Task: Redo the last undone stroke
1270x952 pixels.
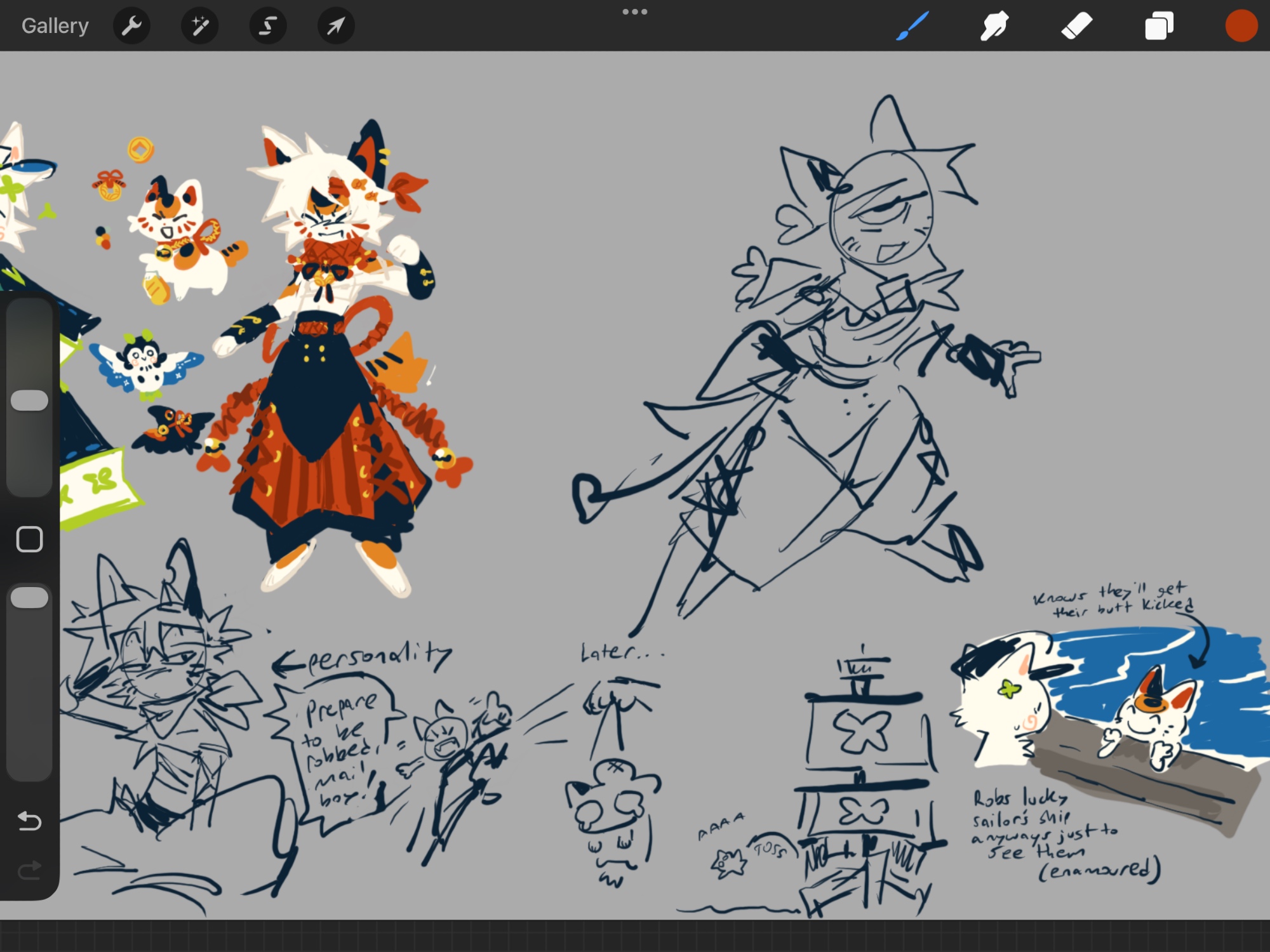Action: click(x=29, y=870)
